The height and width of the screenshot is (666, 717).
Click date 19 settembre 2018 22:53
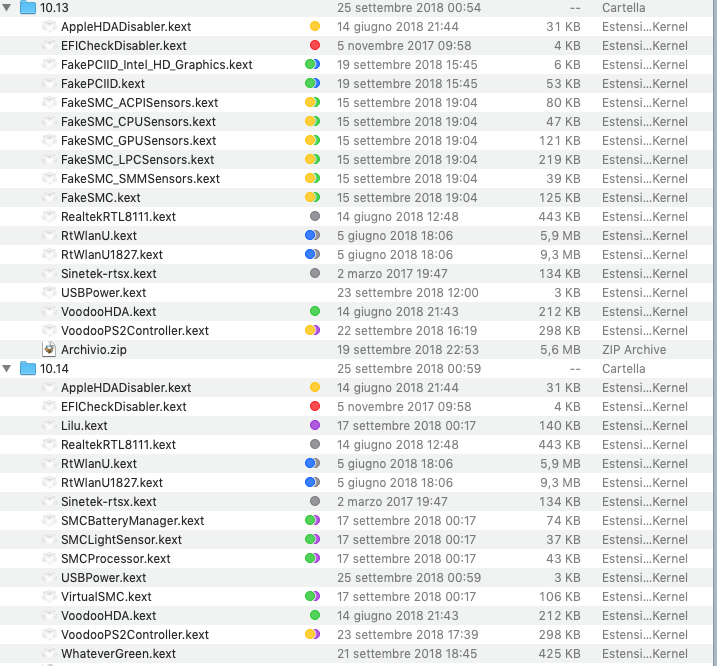click(x=408, y=350)
